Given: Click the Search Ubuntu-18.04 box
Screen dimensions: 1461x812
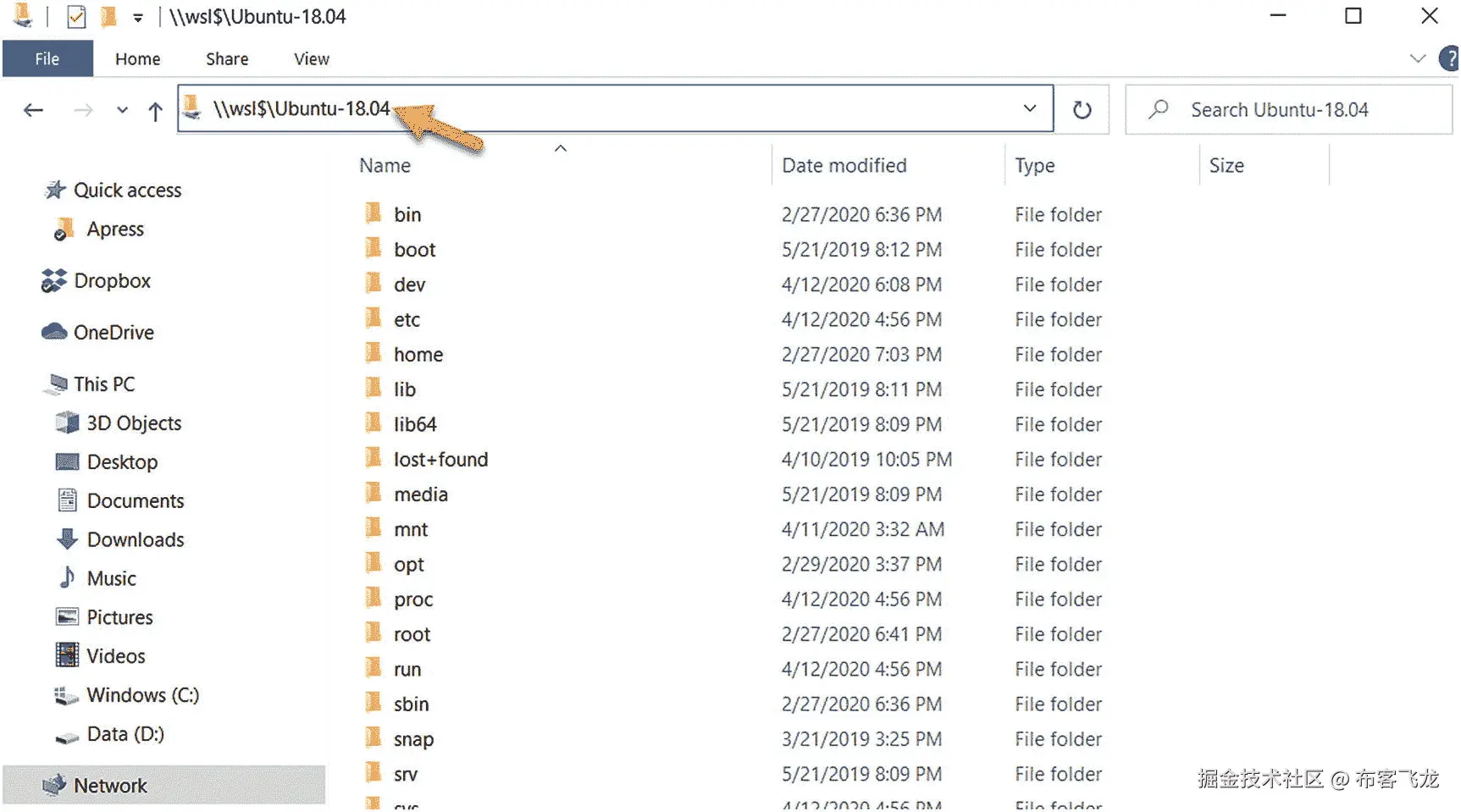Looking at the screenshot, I should click(1288, 110).
